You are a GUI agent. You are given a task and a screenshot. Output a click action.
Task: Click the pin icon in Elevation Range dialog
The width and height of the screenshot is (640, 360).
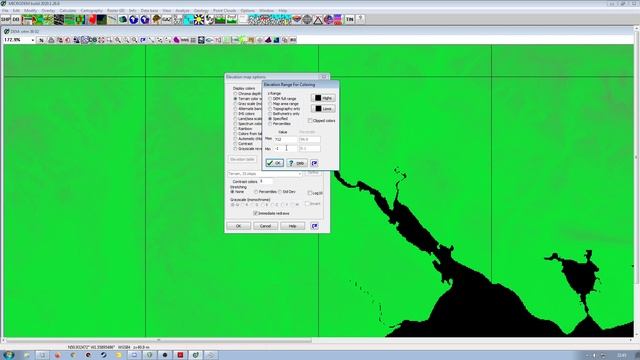point(314,163)
